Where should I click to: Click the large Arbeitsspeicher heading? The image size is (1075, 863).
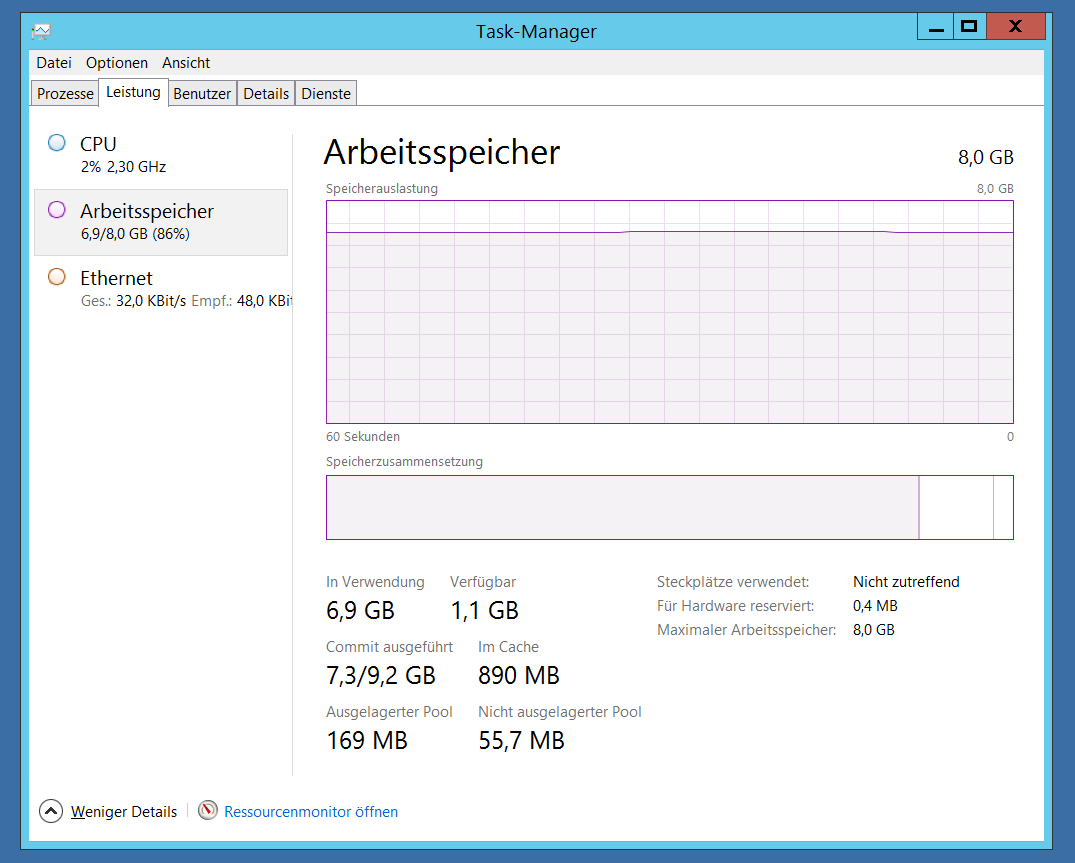pyautogui.click(x=442, y=152)
